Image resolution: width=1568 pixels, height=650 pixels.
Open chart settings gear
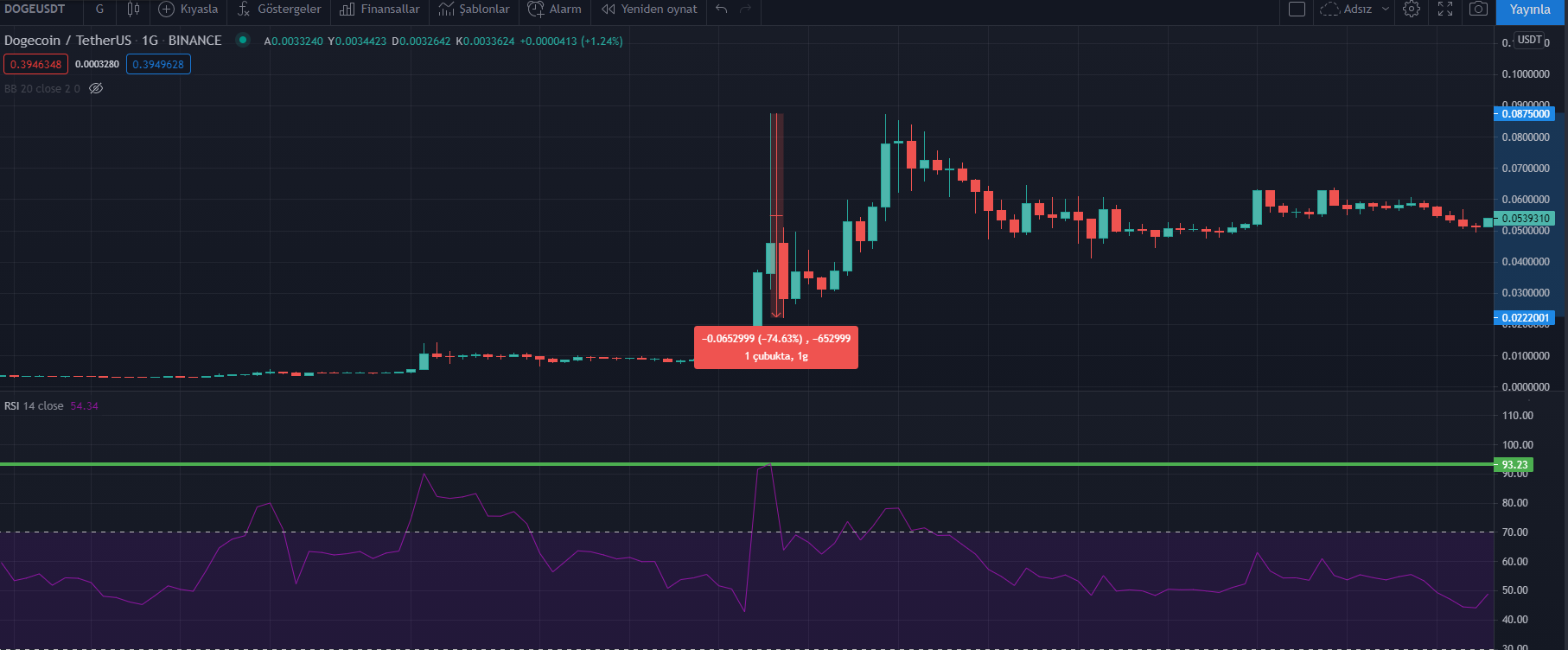(x=1412, y=10)
